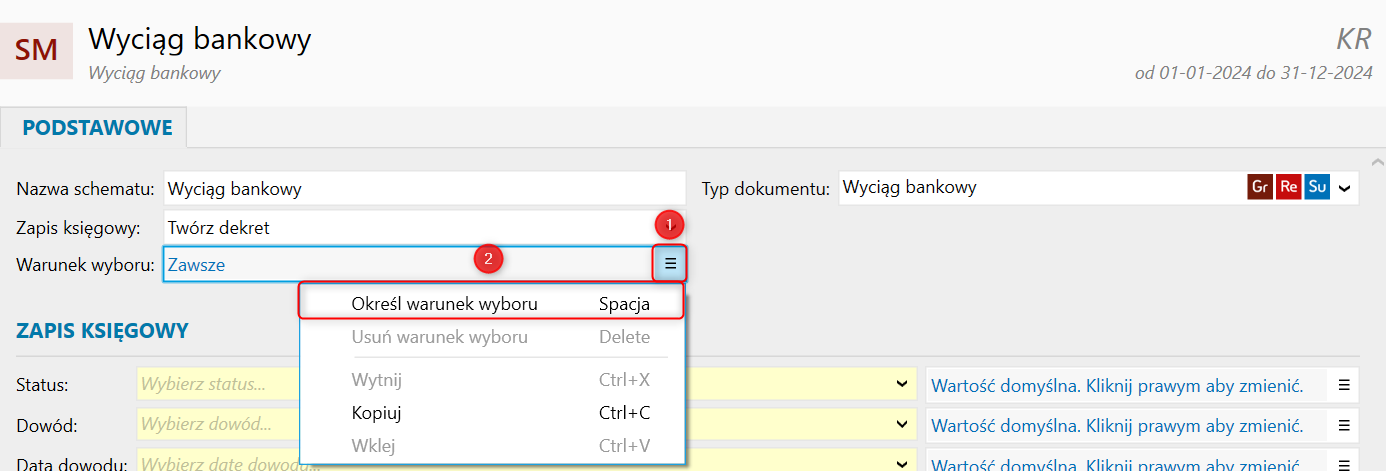Expand the Typ dokumentu dropdown arrow

(1345, 188)
